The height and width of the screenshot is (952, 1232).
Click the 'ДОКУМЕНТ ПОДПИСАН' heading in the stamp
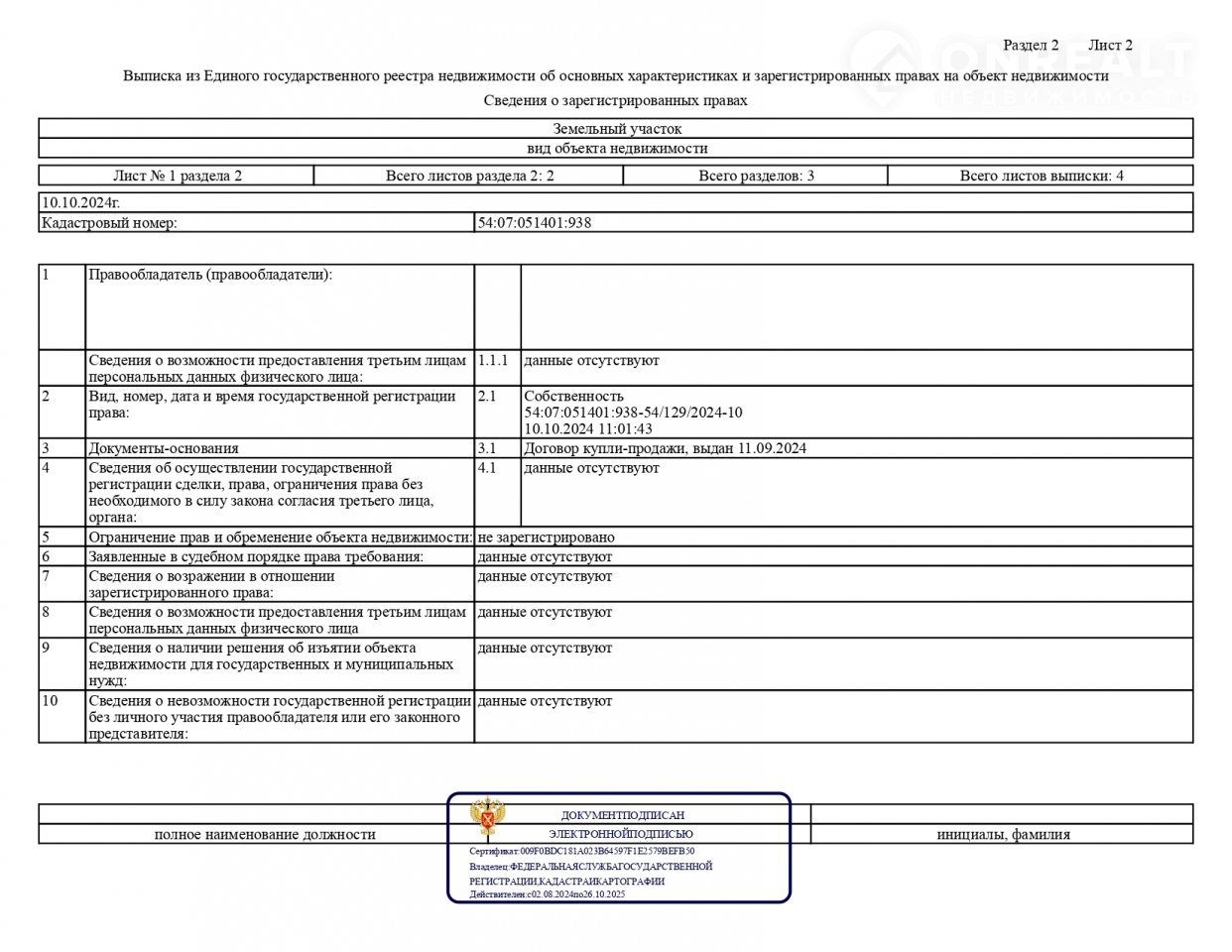(x=622, y=815)
